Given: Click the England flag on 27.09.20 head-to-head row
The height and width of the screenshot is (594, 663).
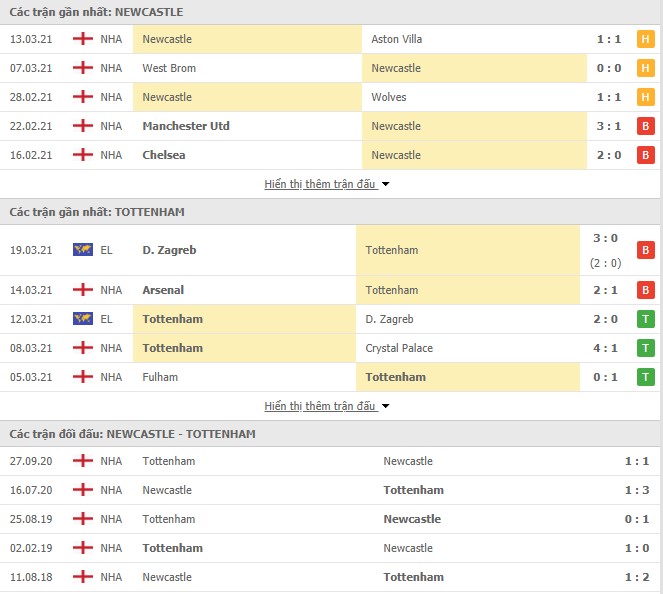Looking at the screenshot, I should pos(83,461).
